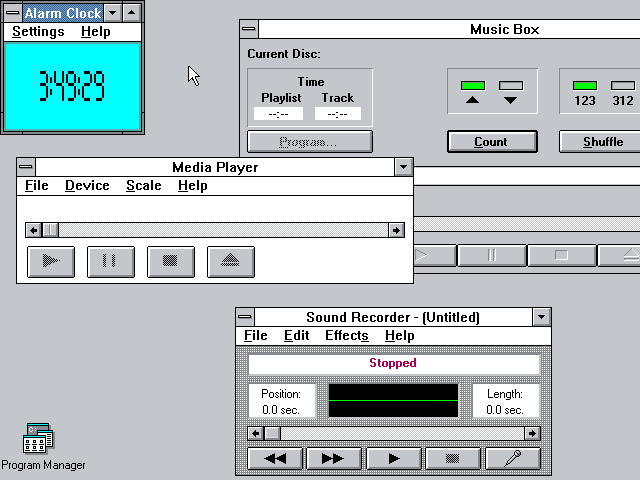Viewport: 640px width, 480px height.
Task: Minimize the Sound Recorder window
Action: pos(542,317)
